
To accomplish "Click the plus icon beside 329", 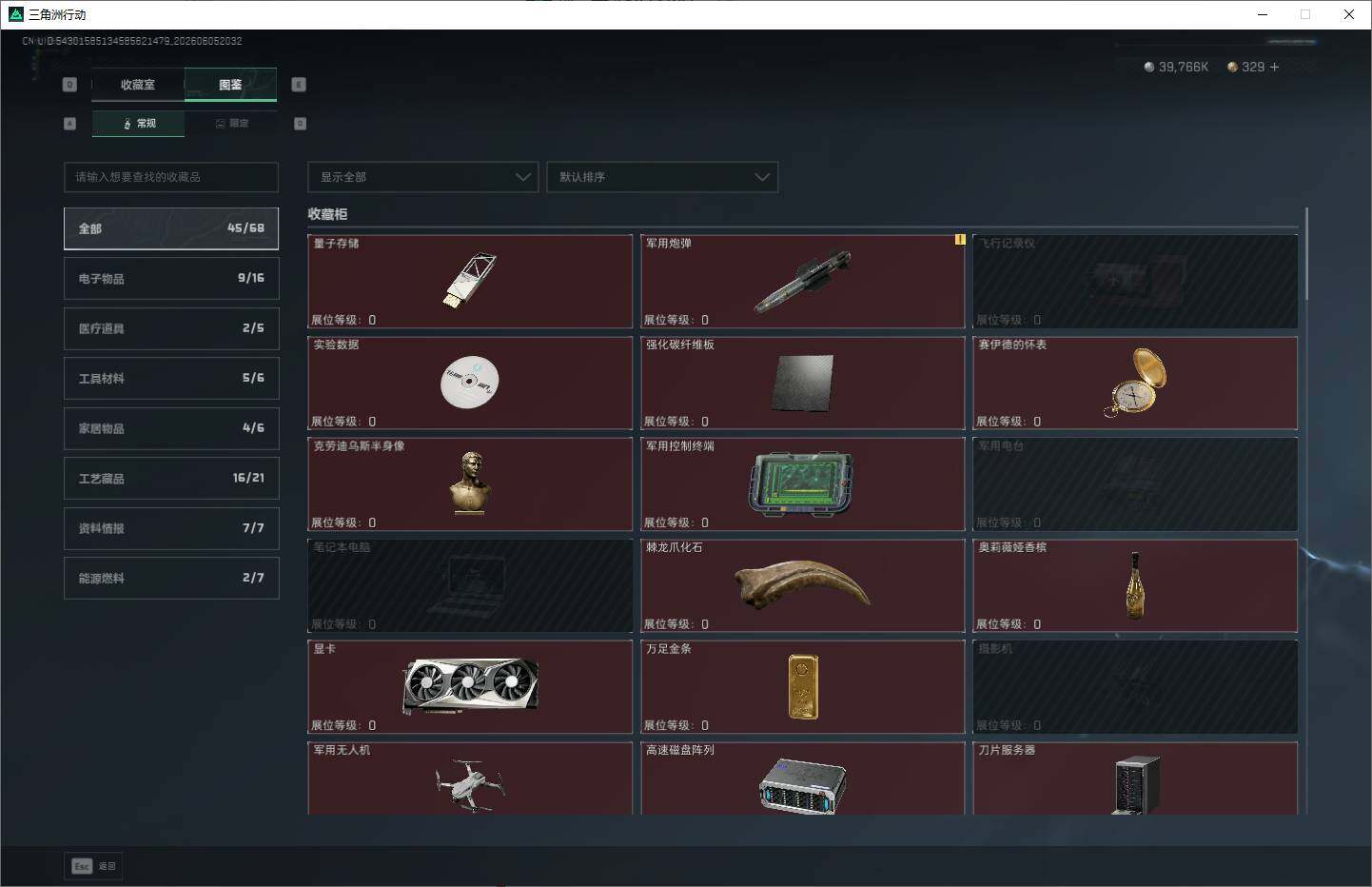I will tap(1274, 68).
